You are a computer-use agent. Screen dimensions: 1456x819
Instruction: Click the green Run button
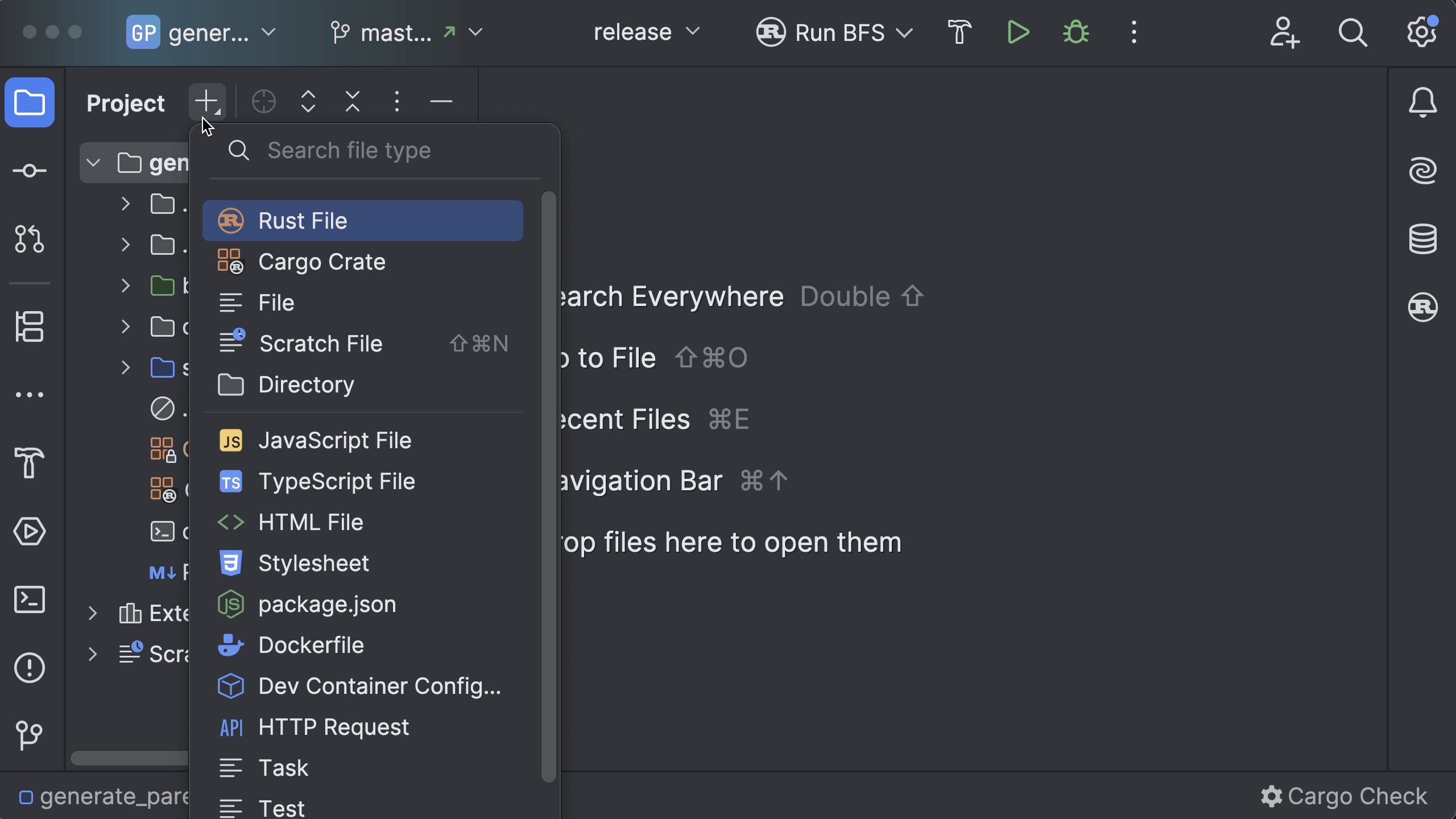1017,32
